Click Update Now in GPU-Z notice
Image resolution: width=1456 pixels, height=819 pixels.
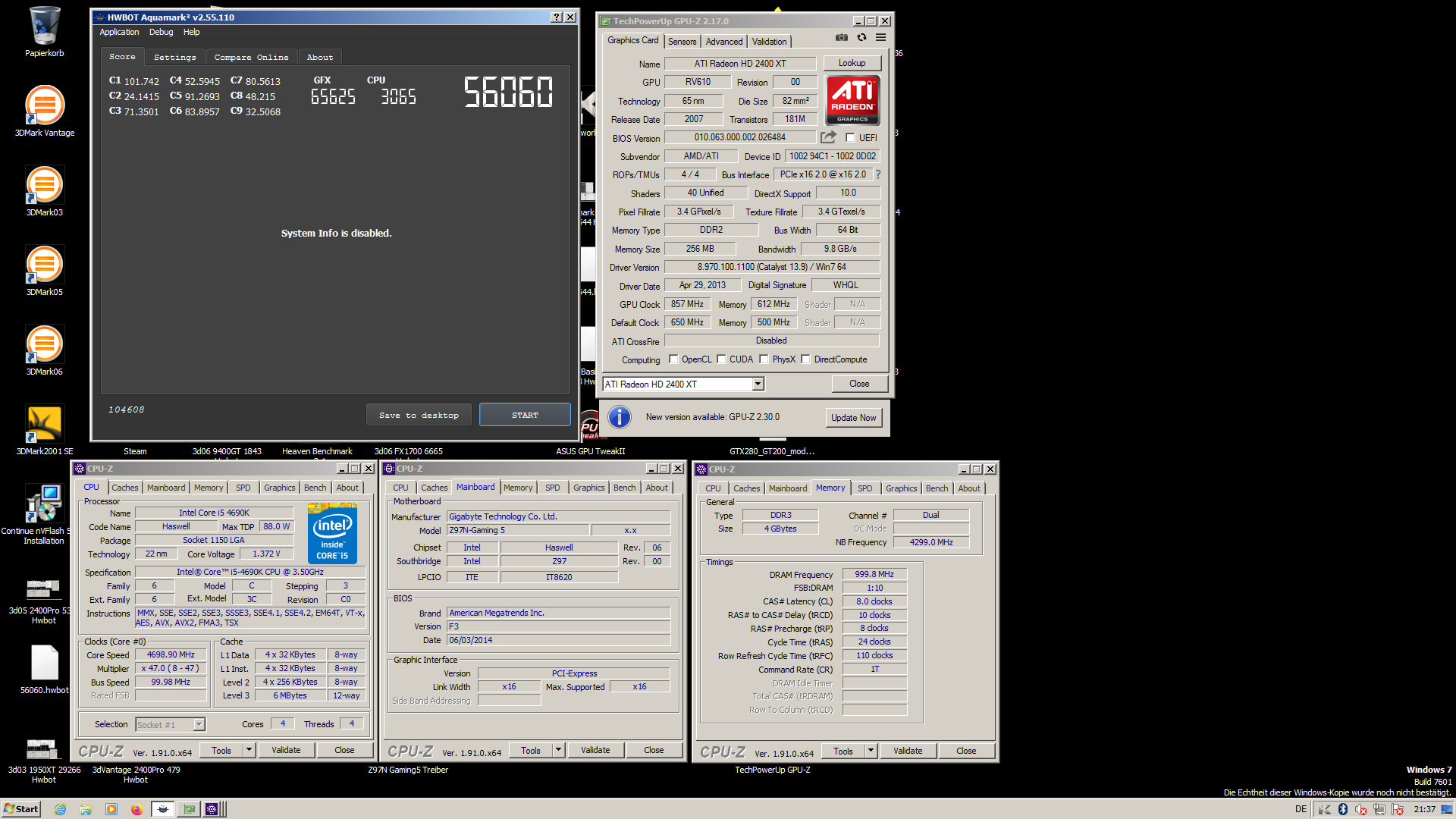[x=853, y=418]
